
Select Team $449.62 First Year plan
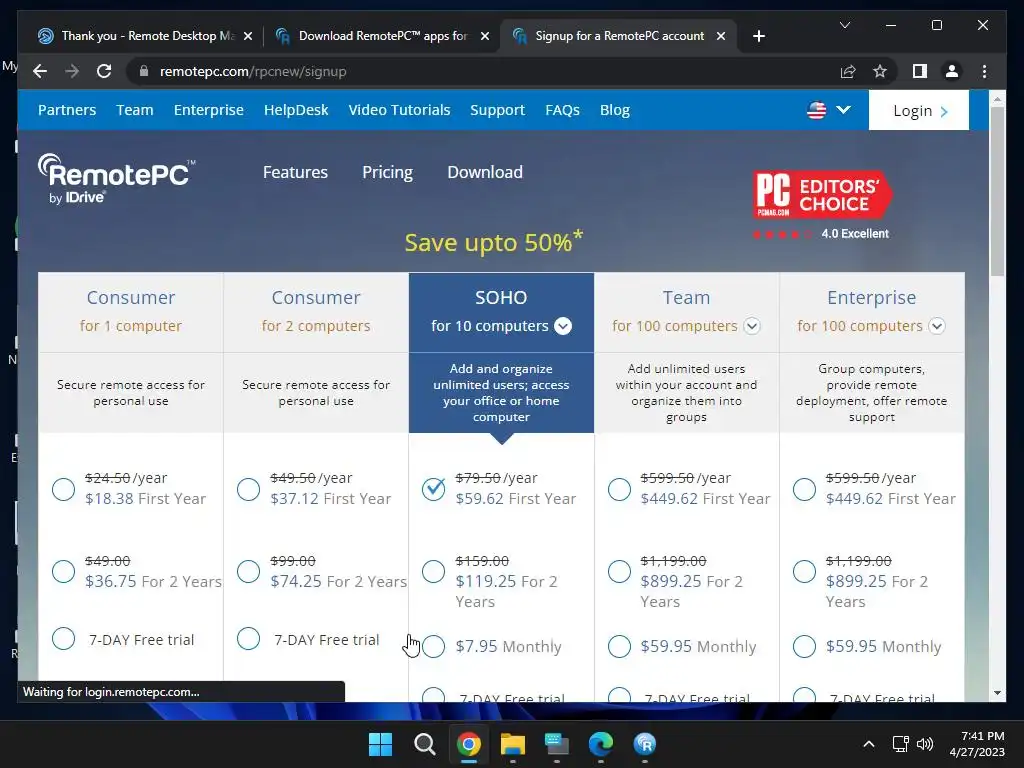tap(619, 488)
